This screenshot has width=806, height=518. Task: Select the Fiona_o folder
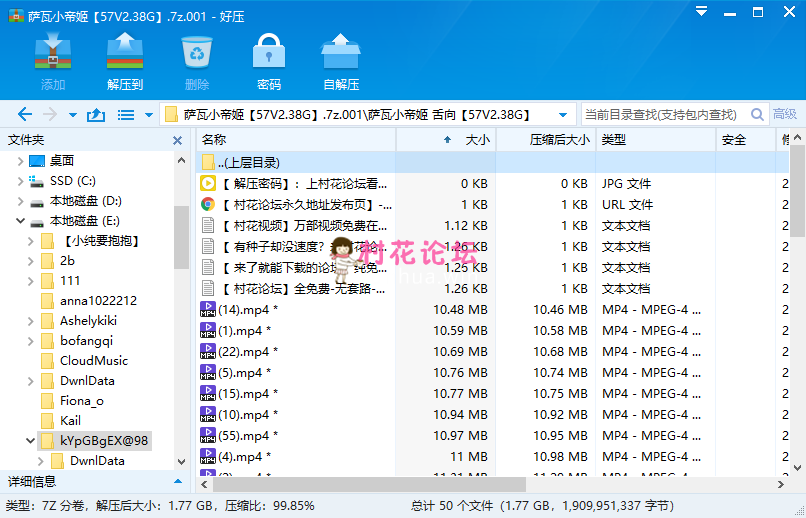click(82, 401)
